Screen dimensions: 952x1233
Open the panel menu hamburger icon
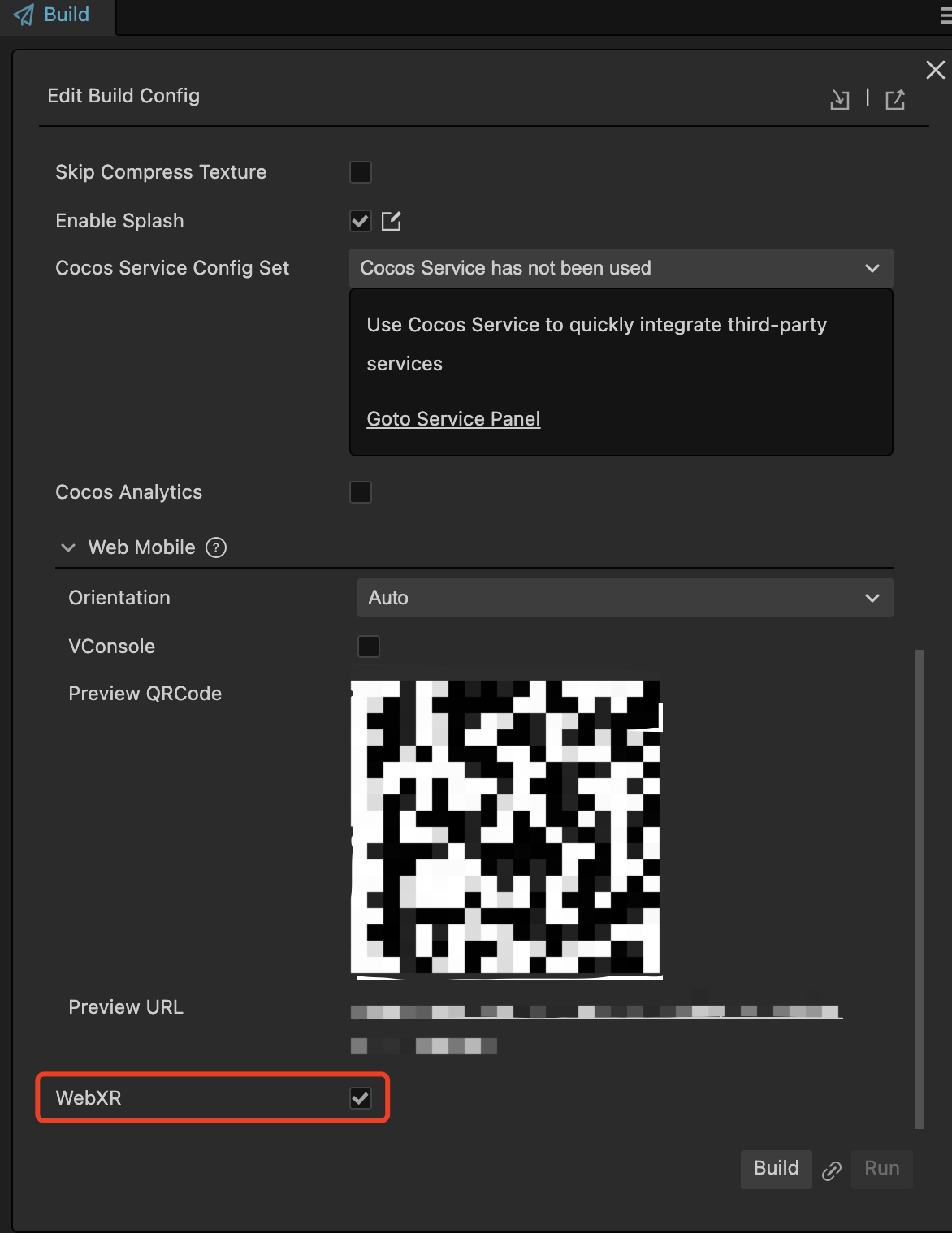(946, 17)
